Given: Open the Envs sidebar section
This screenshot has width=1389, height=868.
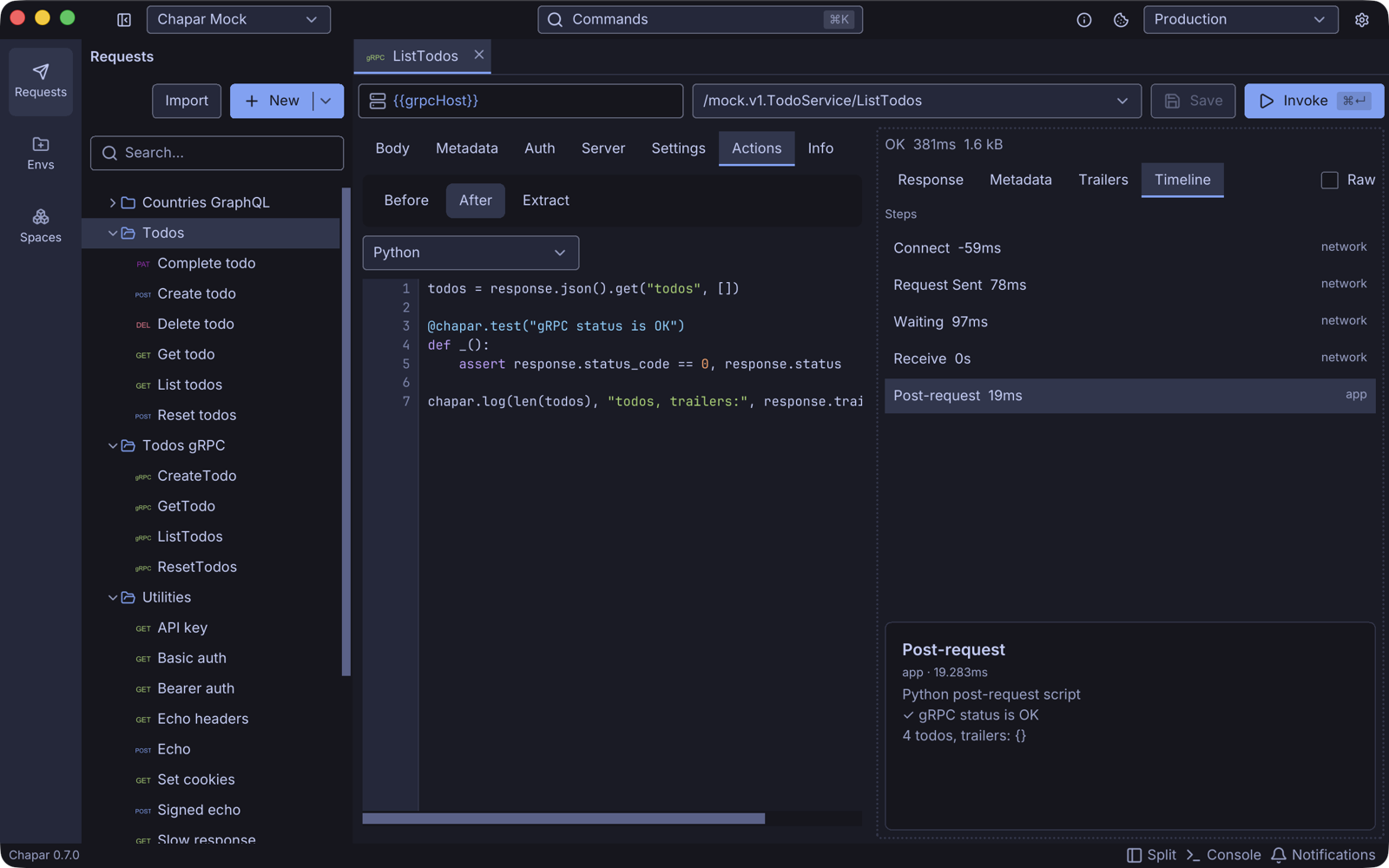Looking at the screenshot, I should point(41,154).
